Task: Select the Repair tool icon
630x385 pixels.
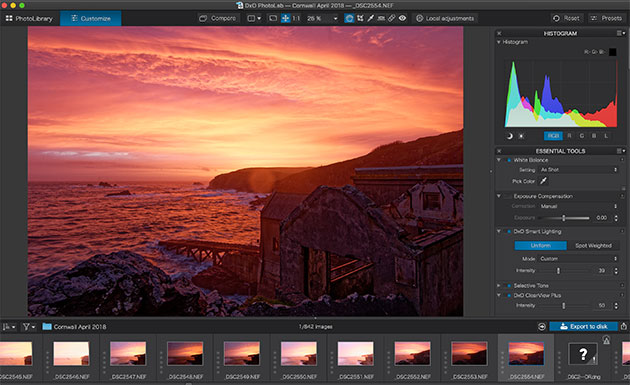Action: [x=391, y=18]
